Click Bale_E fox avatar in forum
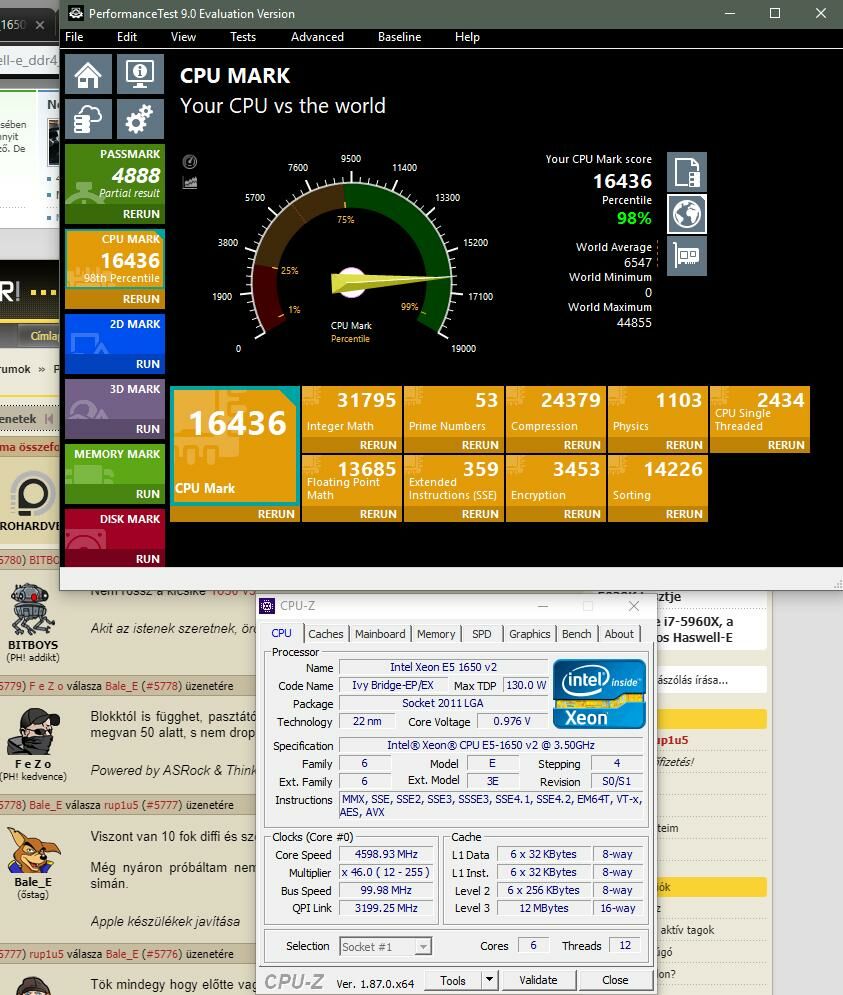This screenshot has height=995, width=843. [32, 850]
